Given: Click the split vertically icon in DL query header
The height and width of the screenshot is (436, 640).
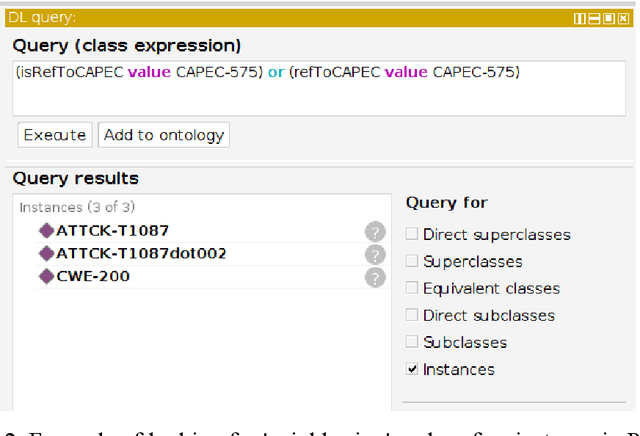Looking at the screenshot, I should click(580, 17).
